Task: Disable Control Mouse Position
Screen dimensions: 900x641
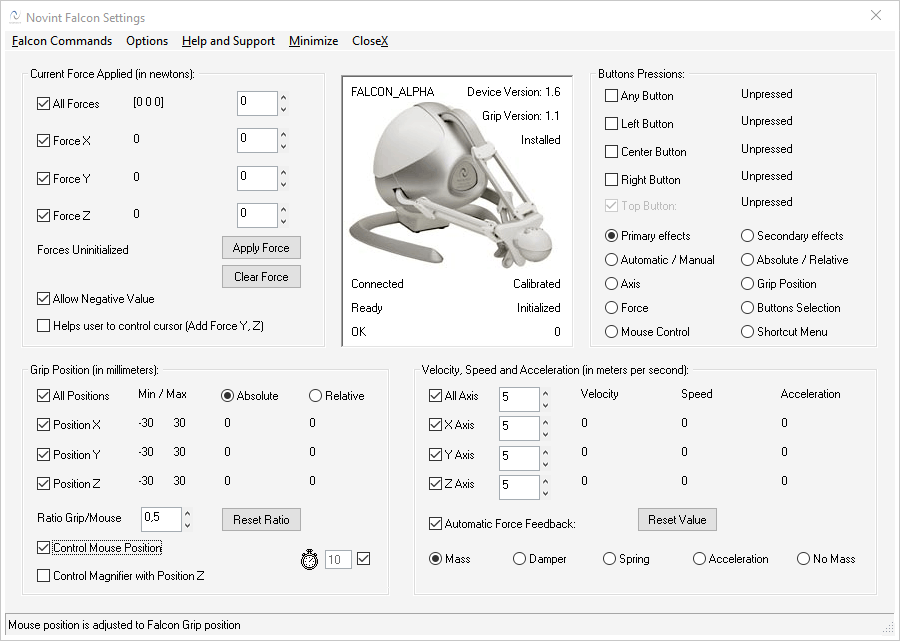Action: point(41,547)
